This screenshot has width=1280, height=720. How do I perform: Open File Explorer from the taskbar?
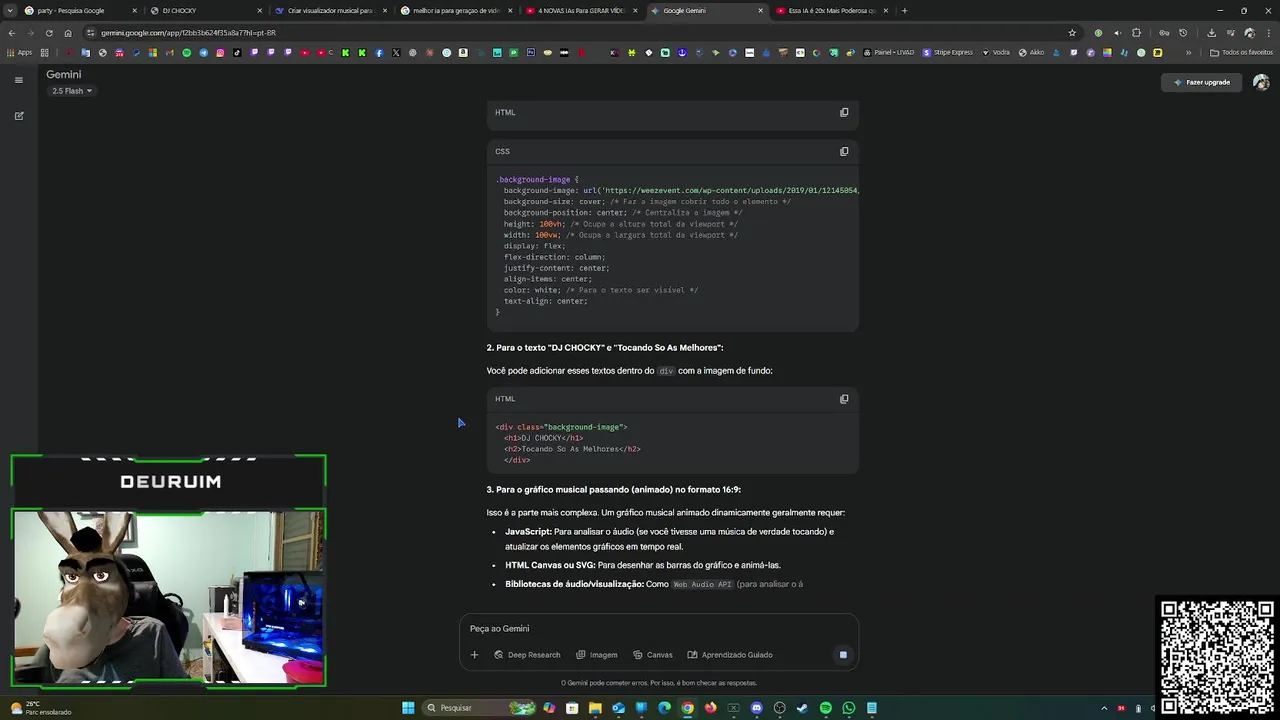[595, 708]
